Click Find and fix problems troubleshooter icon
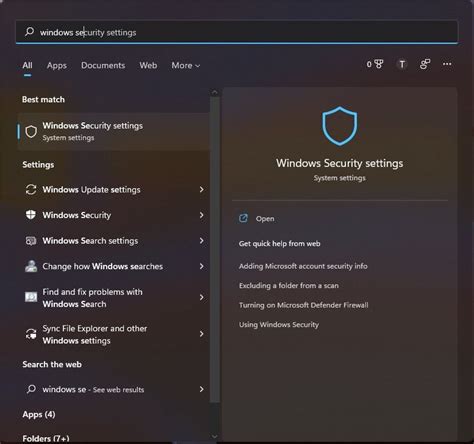This screenshot has width=474, height=444. point(31,297)
